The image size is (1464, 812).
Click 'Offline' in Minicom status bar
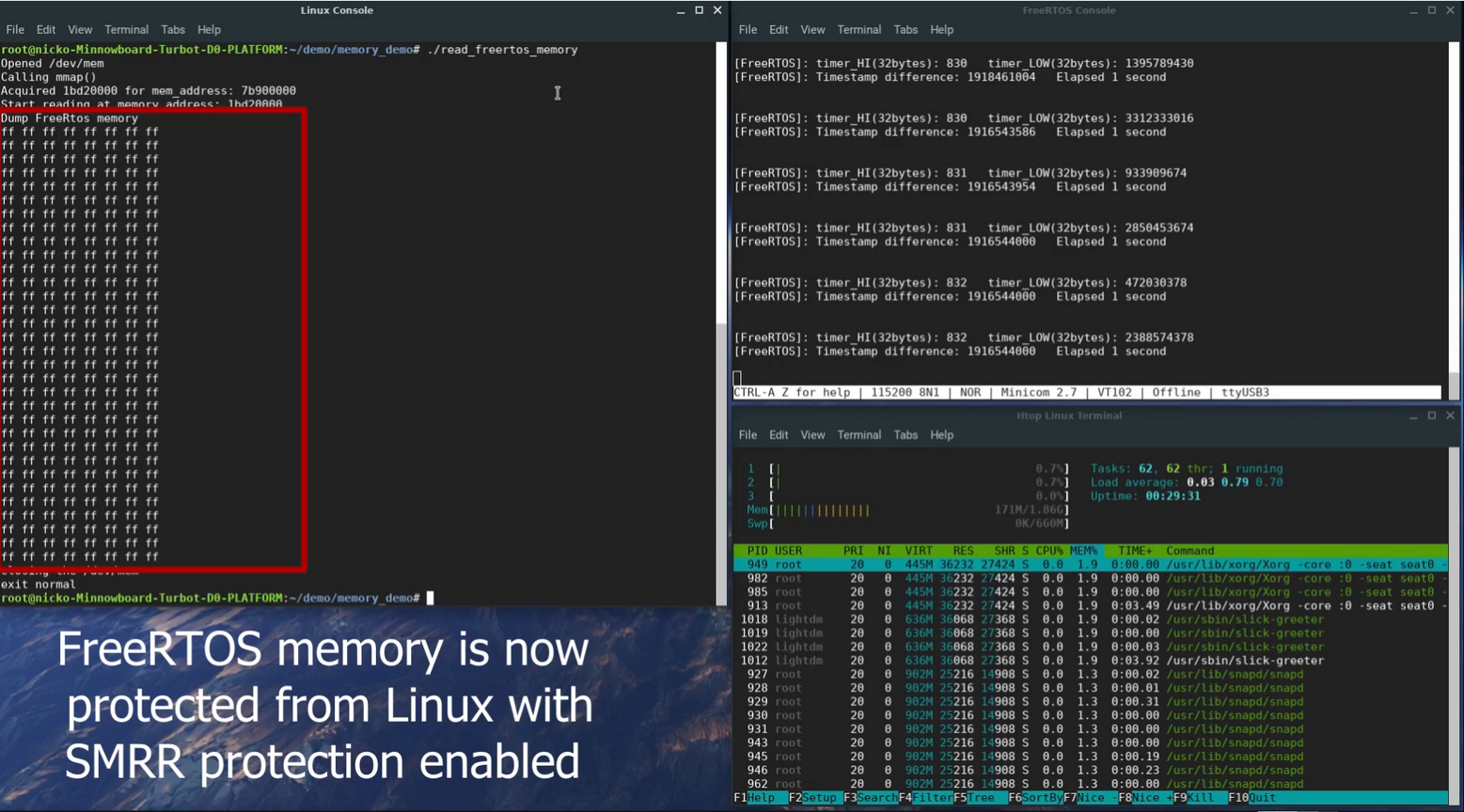click(1176, 393)
